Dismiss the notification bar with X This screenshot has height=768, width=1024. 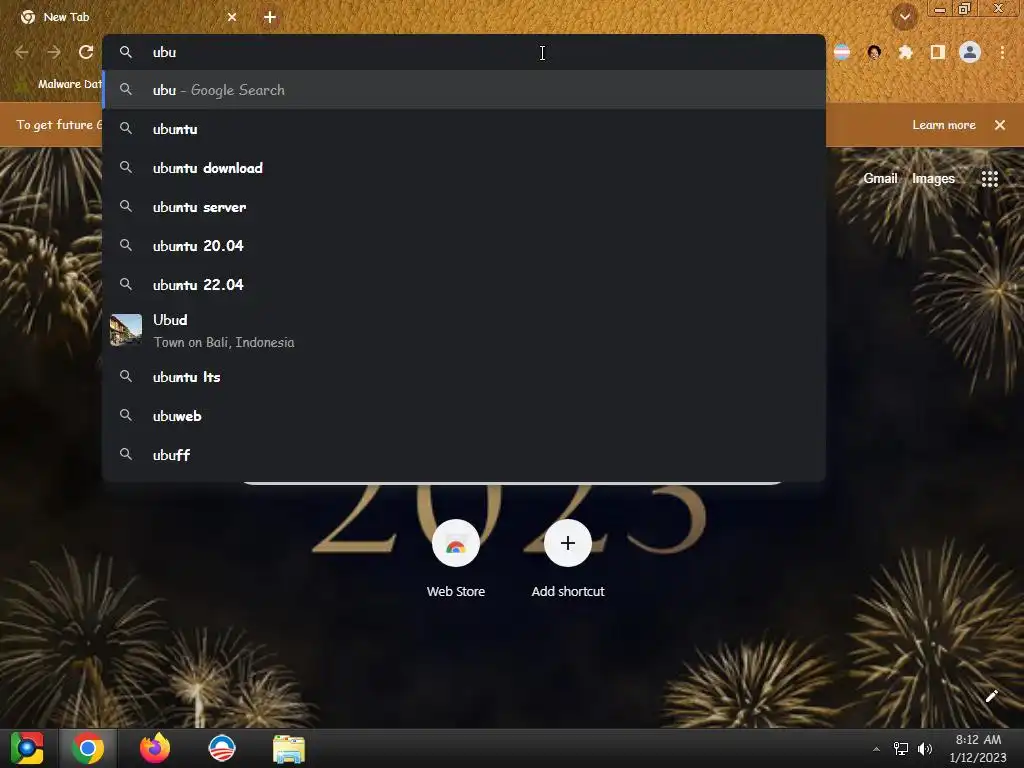999,125
